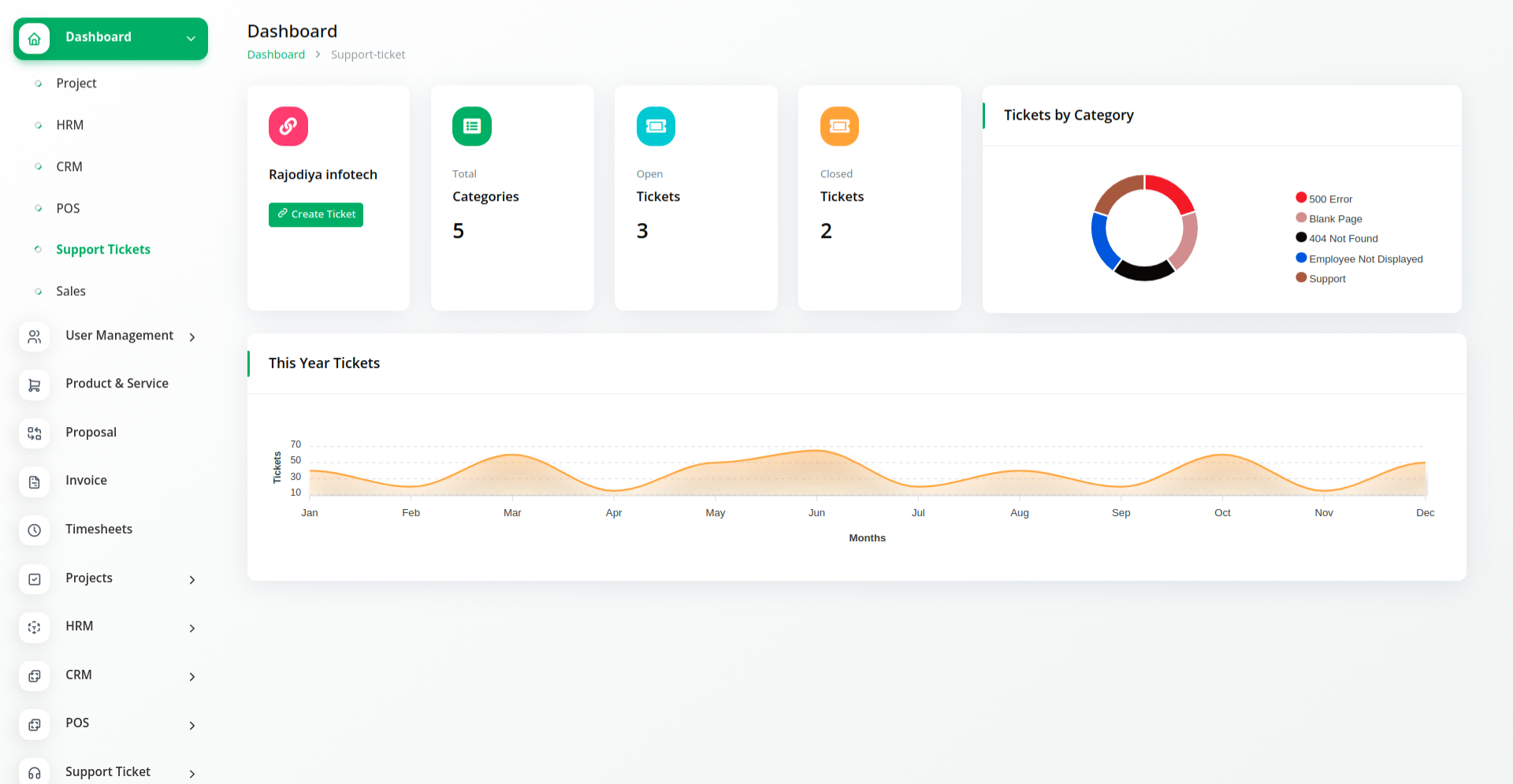Click the bullet beside Project submenu
Image resolution: width=1513 pixels, height=784 pixels.
point(38,84)
